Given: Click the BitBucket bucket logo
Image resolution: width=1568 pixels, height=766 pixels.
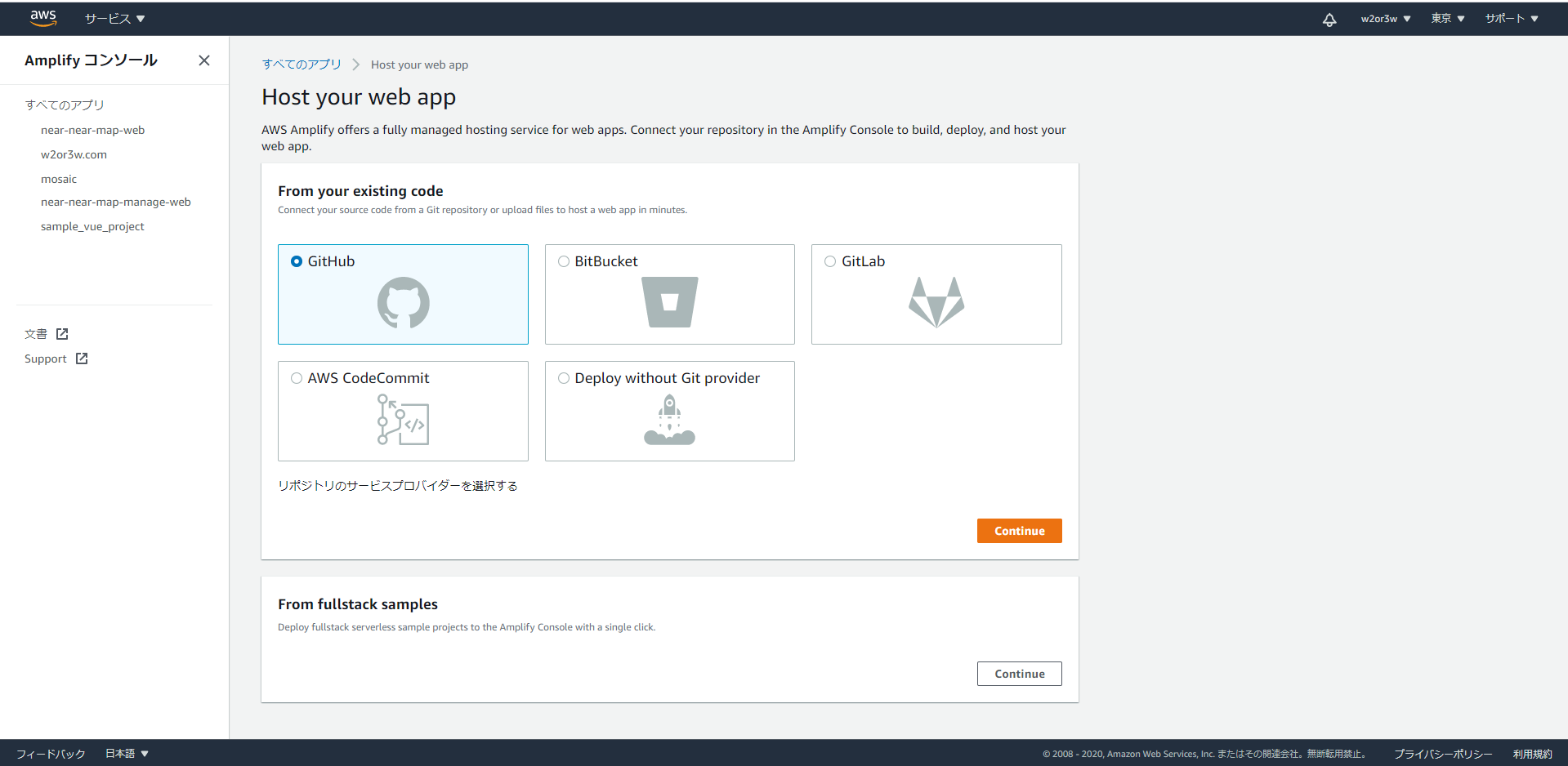Looking at the screenshot, I should click(x=670, y=302).
